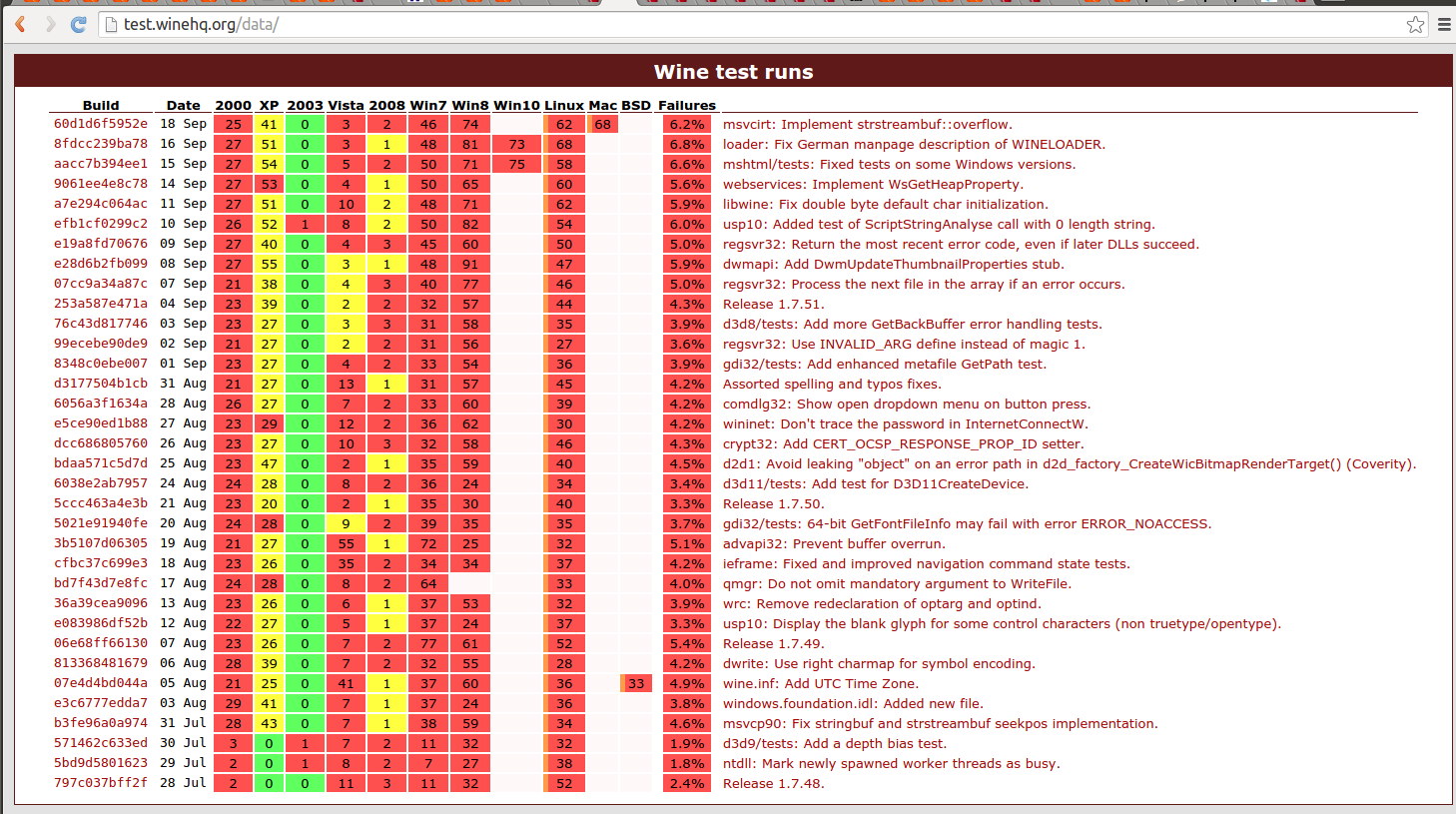Open the 'Release 1.7.49.' commit link
The width and height of the screenshot is (1456, 814).
(774, 644)
